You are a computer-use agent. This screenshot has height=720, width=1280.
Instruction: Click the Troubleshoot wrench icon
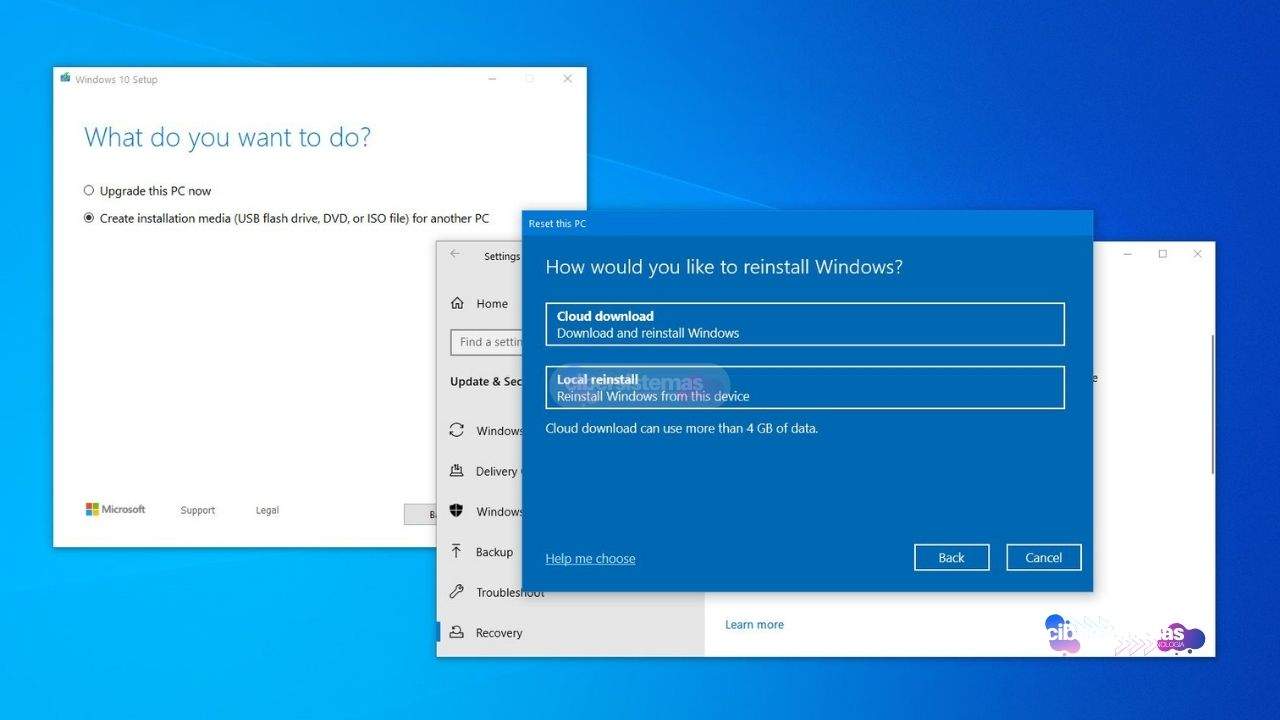click(457, 592)
